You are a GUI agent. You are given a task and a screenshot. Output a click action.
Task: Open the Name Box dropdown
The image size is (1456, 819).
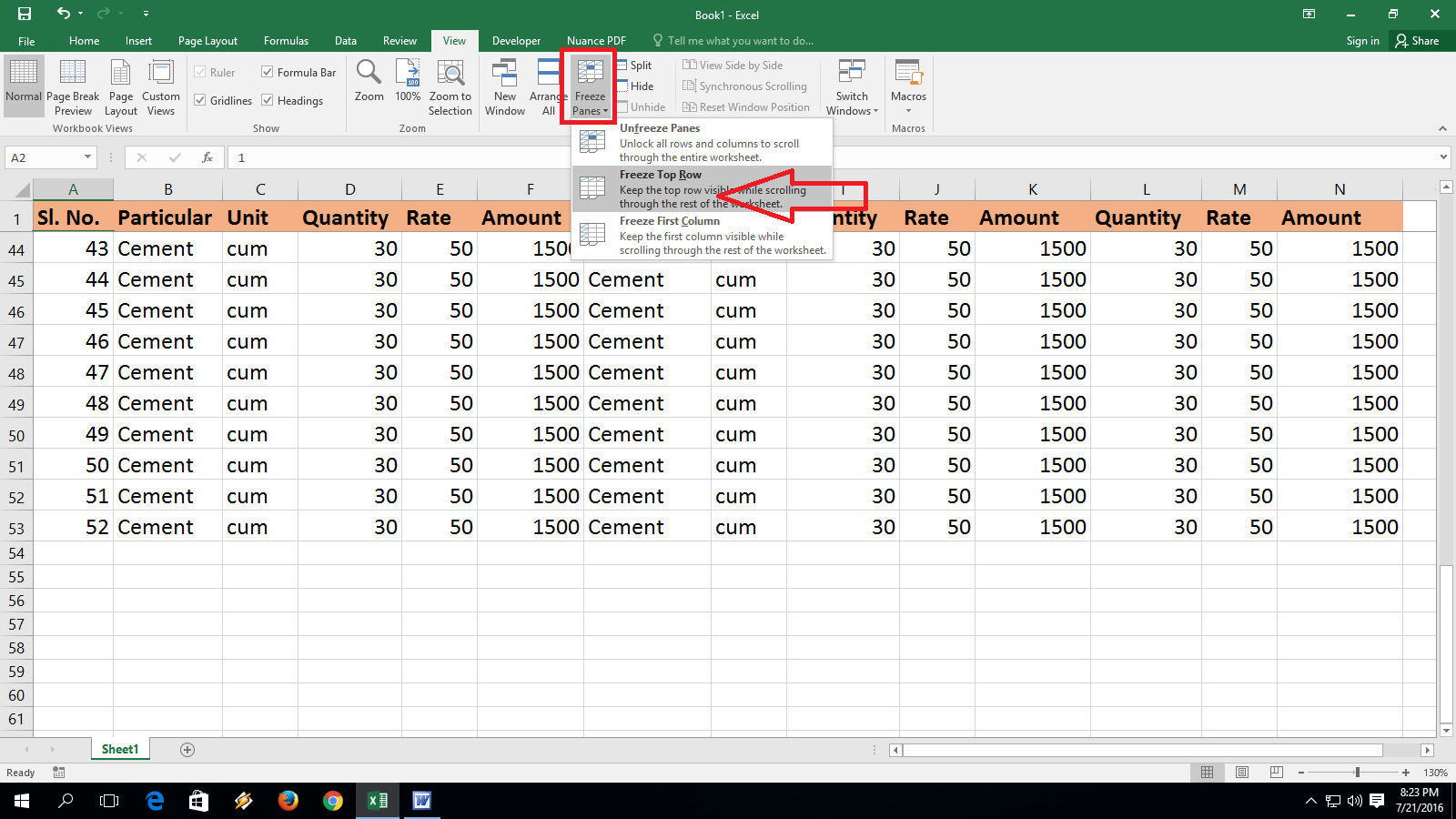[88, 157]
